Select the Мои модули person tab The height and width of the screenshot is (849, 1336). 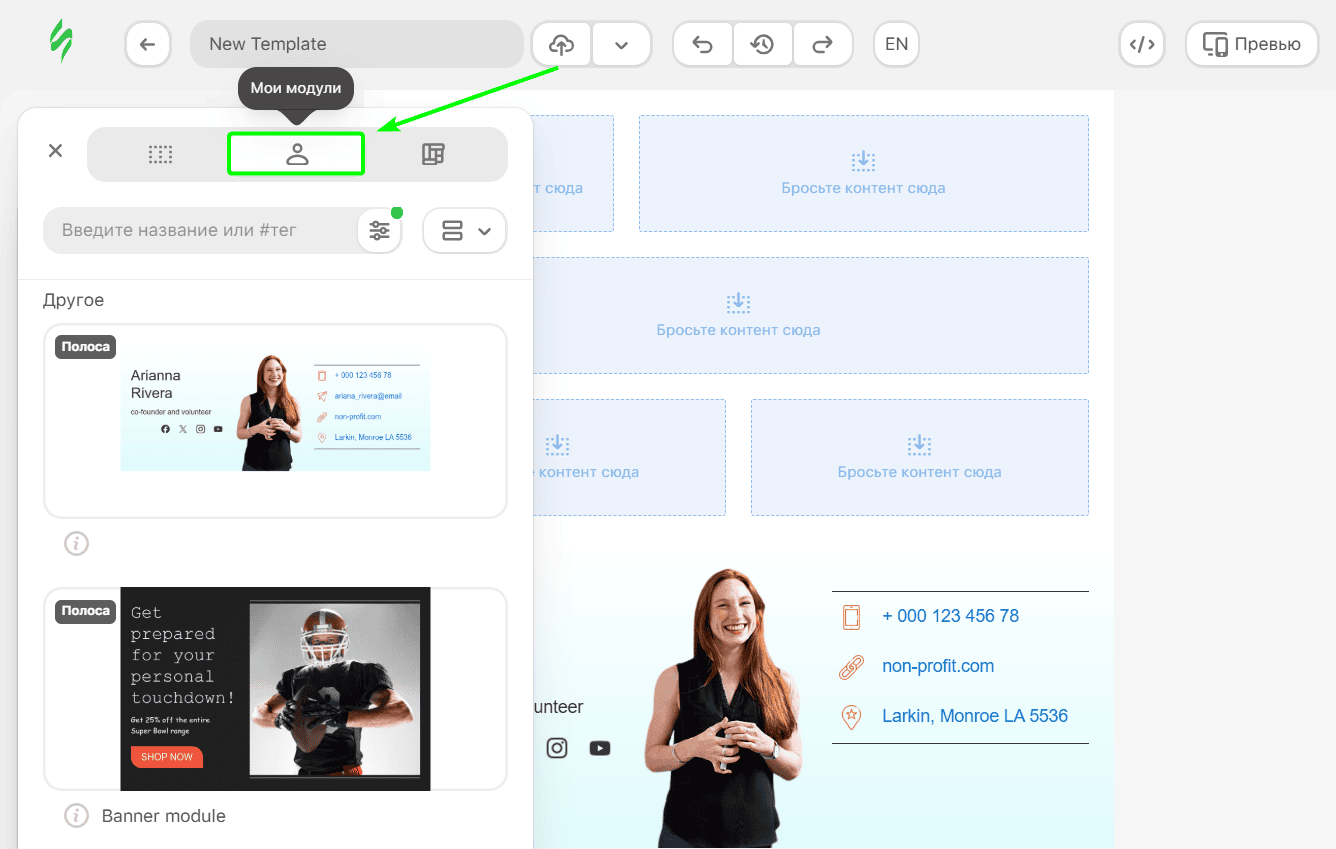pos(297,154)
